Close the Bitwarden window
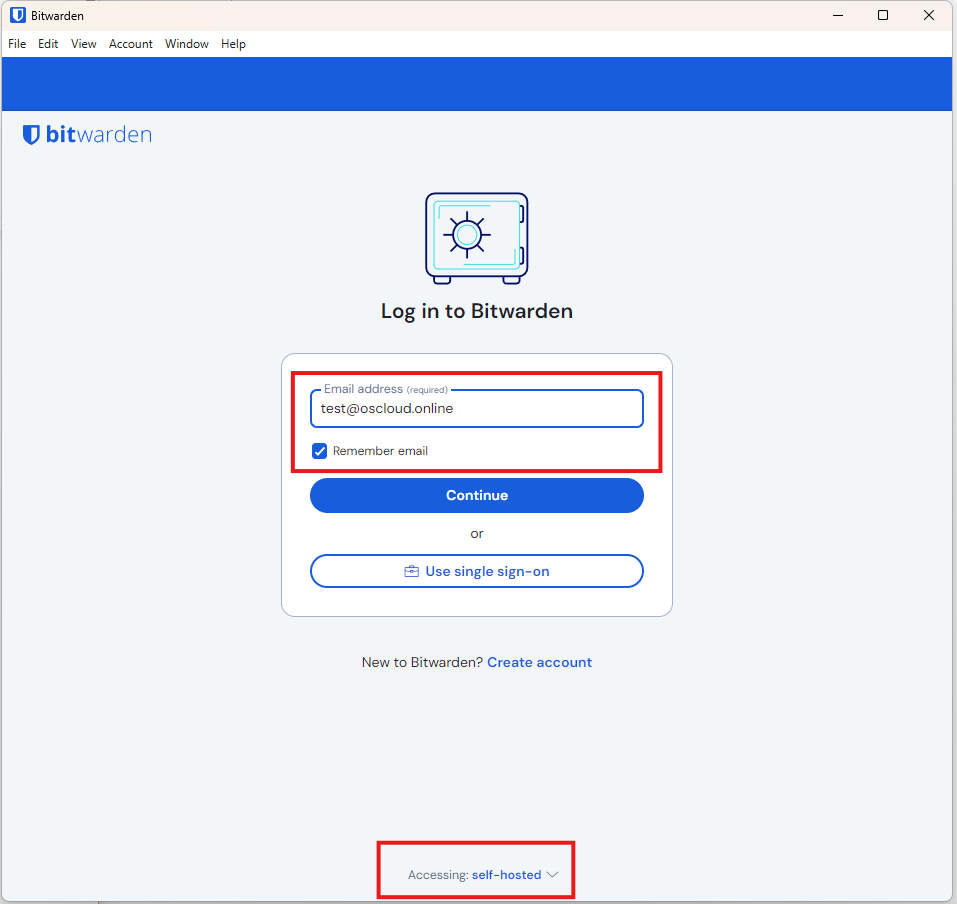 [x=929, y=15]
